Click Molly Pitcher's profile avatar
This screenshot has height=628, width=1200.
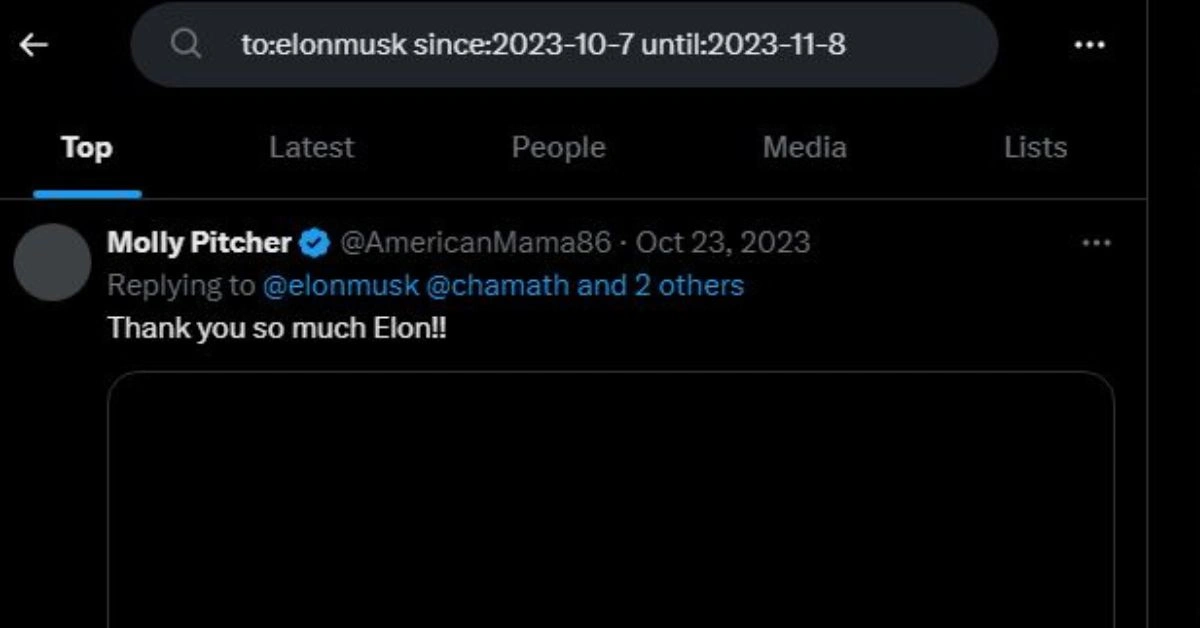(53, 262)
